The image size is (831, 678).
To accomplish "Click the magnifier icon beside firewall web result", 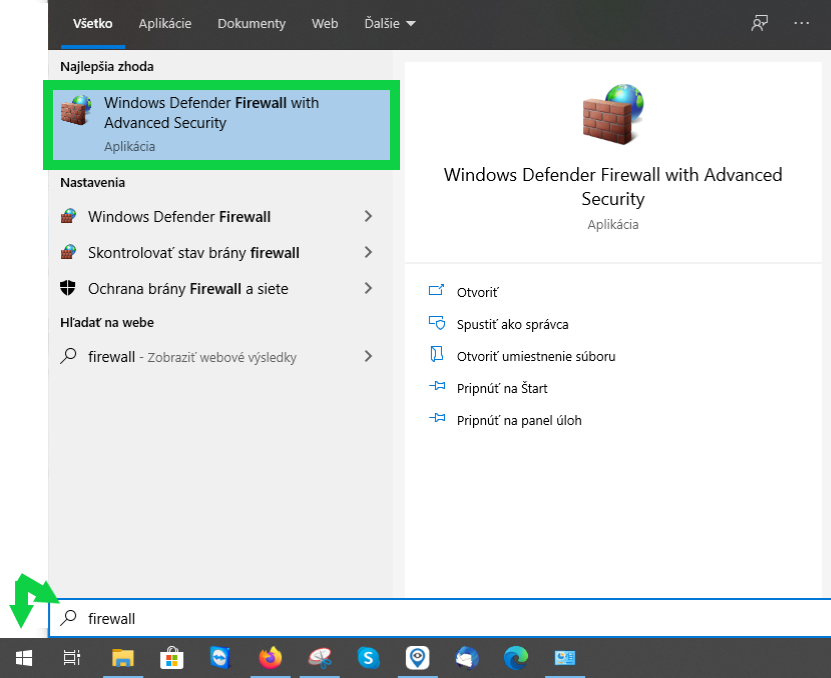I will click(x=68, y=356).
